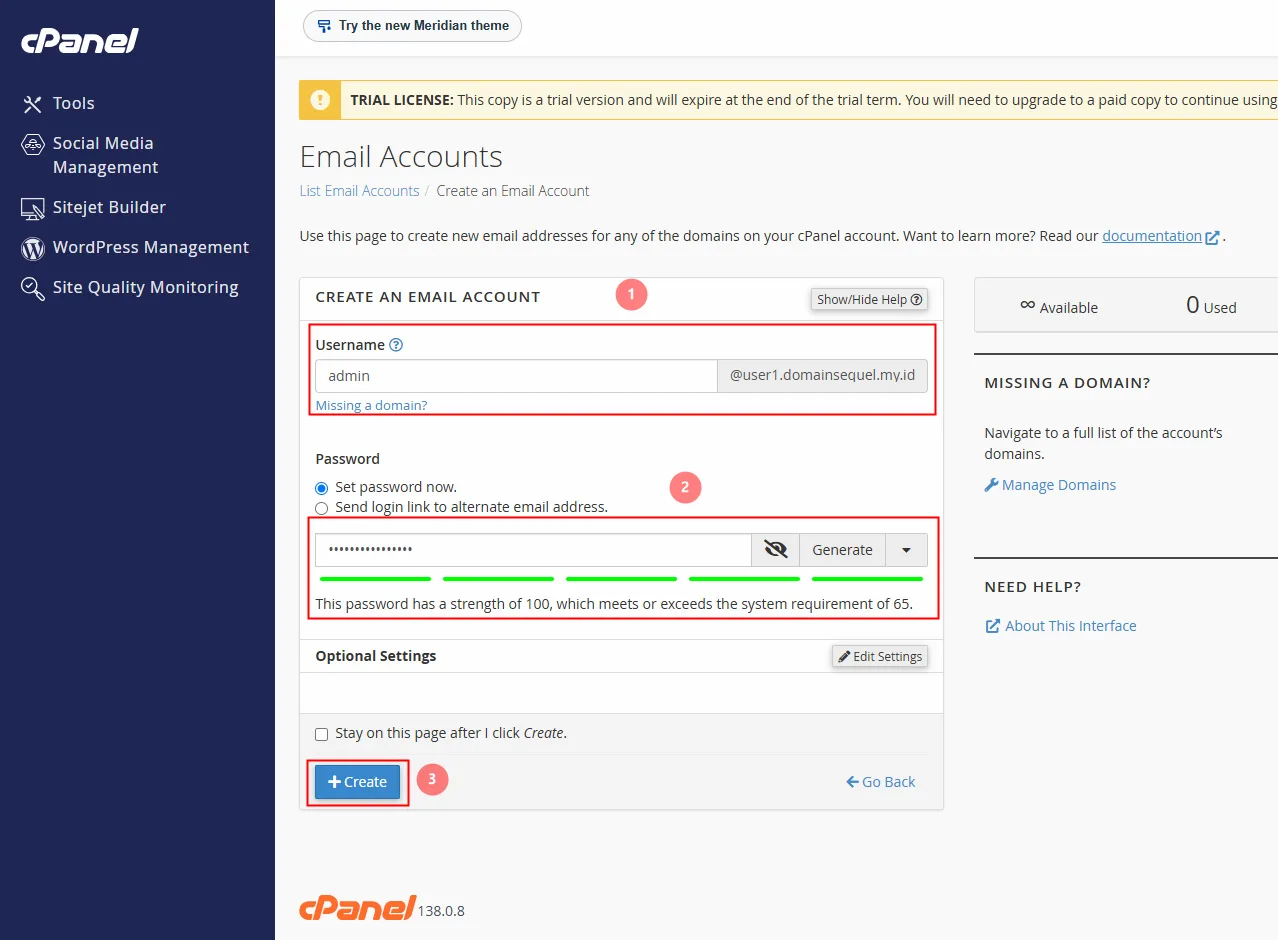The height and width of the screenshot is (940, 1278).
Task: Open the Generate password dropdown arrow
Action: tap(907, 550)
